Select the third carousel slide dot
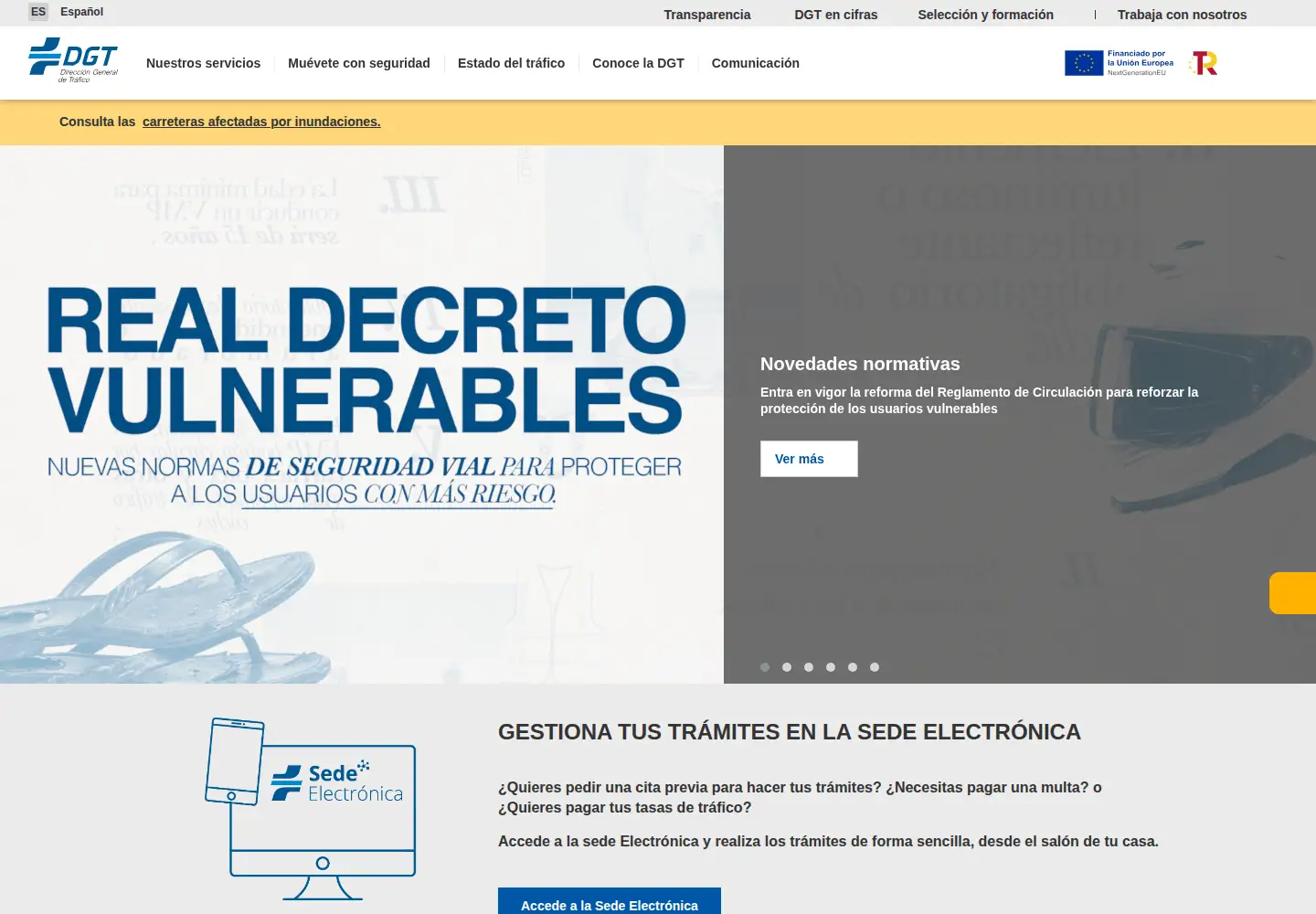Image resolution: width=1316 pixels, height=914 pixels. (809, 667)
